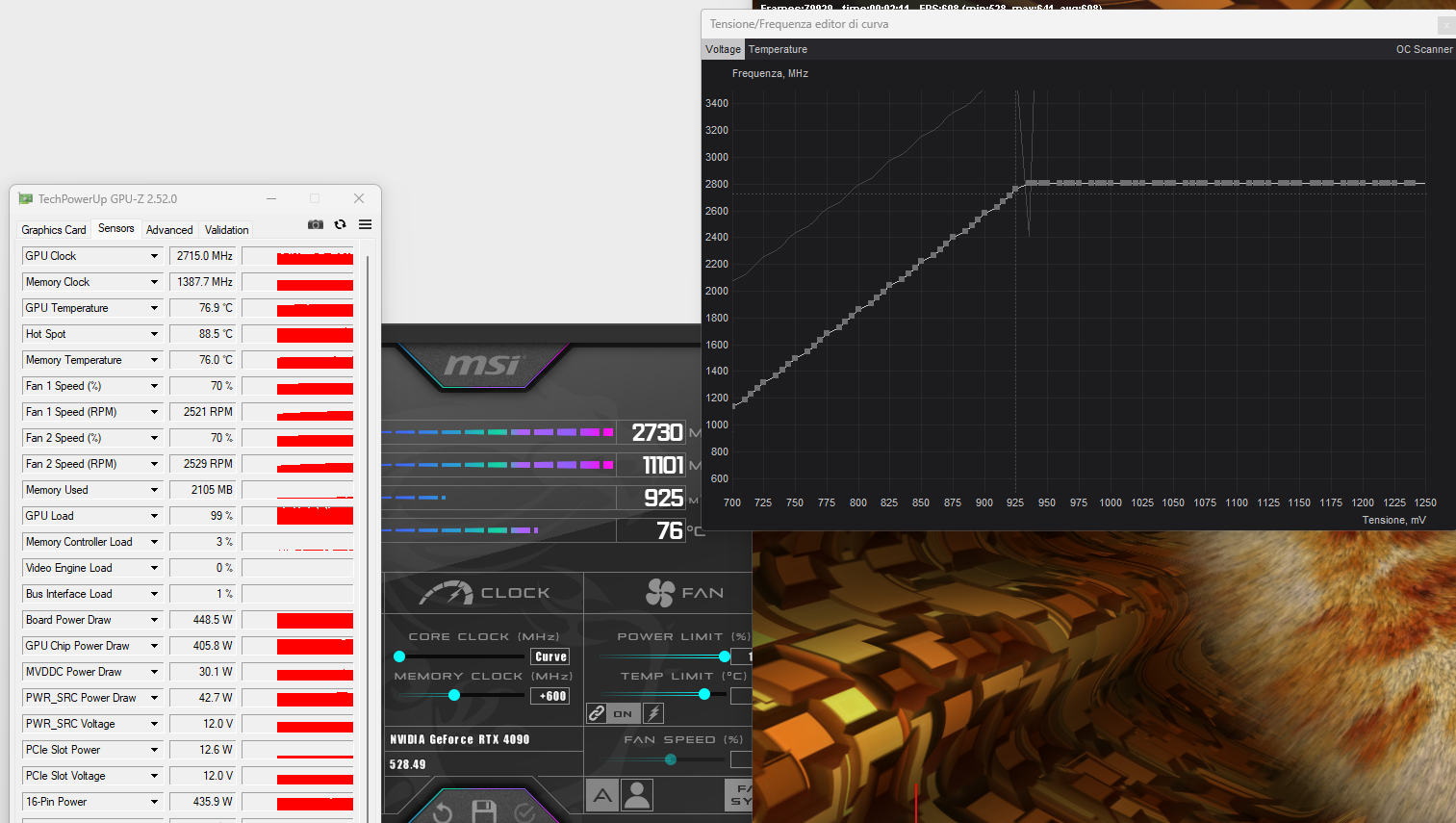This screenshot has width=1456, height=823.
Task: Click the temp limit slider handle
Action: (x=704, y=694)
